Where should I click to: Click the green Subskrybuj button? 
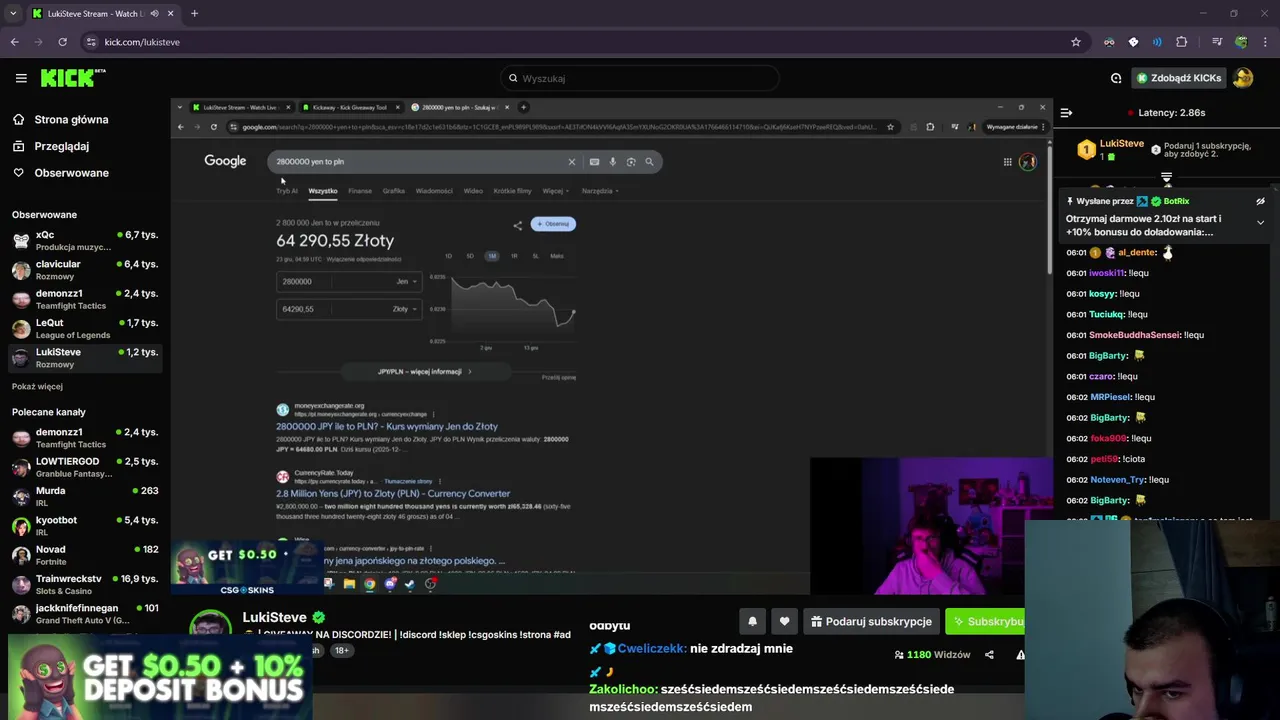coord(985,621)
